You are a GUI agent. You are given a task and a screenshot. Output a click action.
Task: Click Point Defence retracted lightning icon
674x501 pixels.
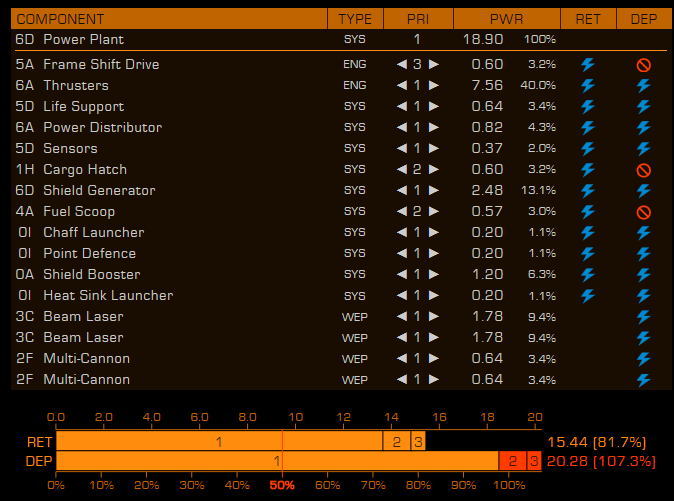(x=588, y=254)
